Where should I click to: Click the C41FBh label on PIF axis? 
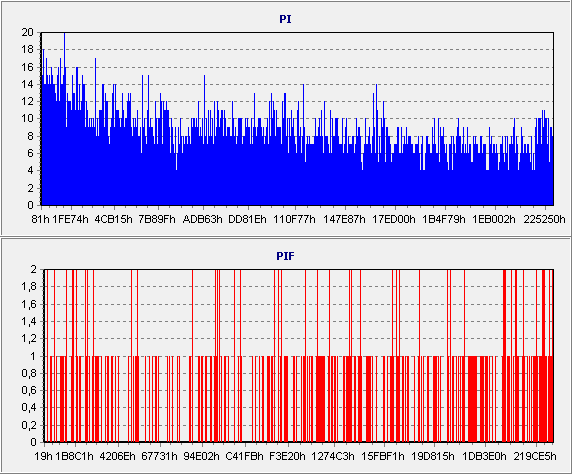[244, 456]
